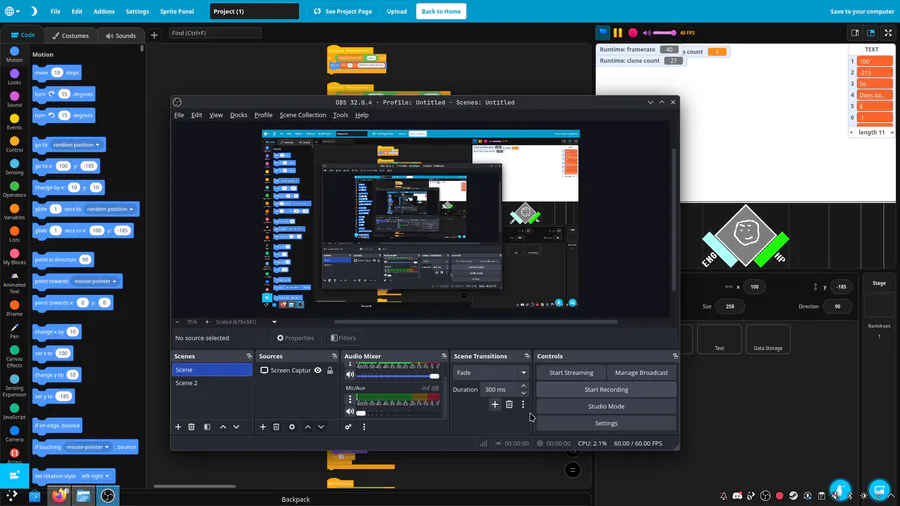
Task: Open go to random position dropdown
Action: coord(76,145)
